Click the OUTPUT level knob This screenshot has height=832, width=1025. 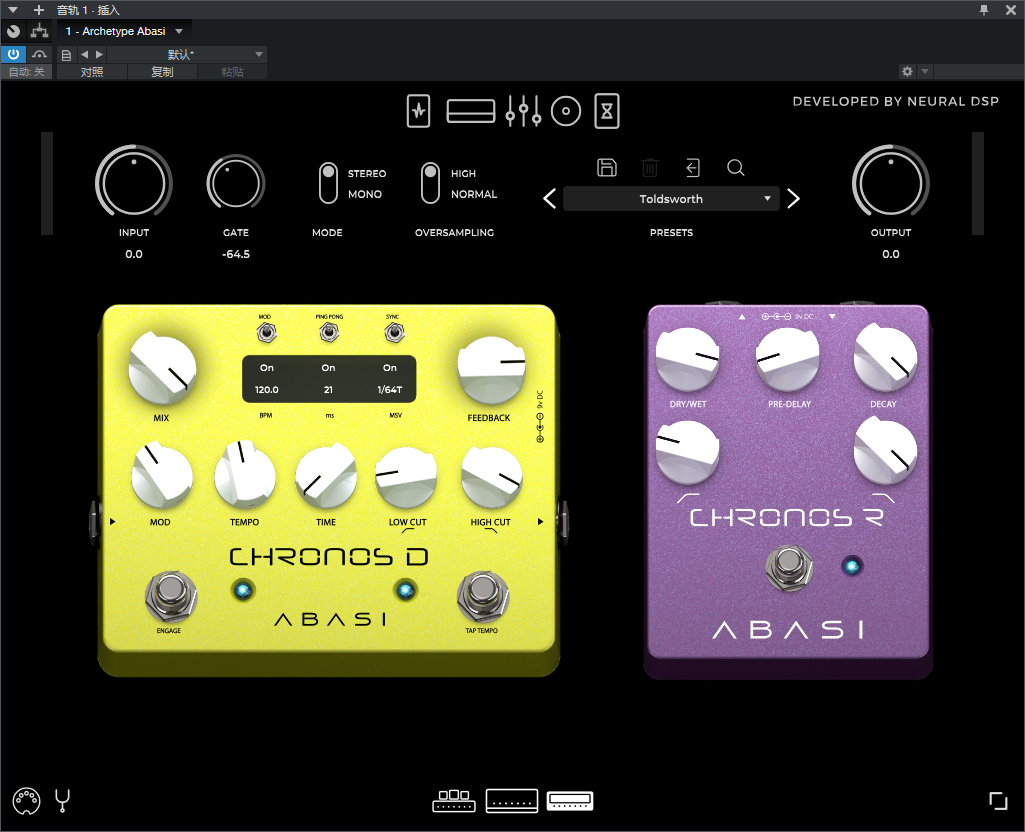(890, 182)
